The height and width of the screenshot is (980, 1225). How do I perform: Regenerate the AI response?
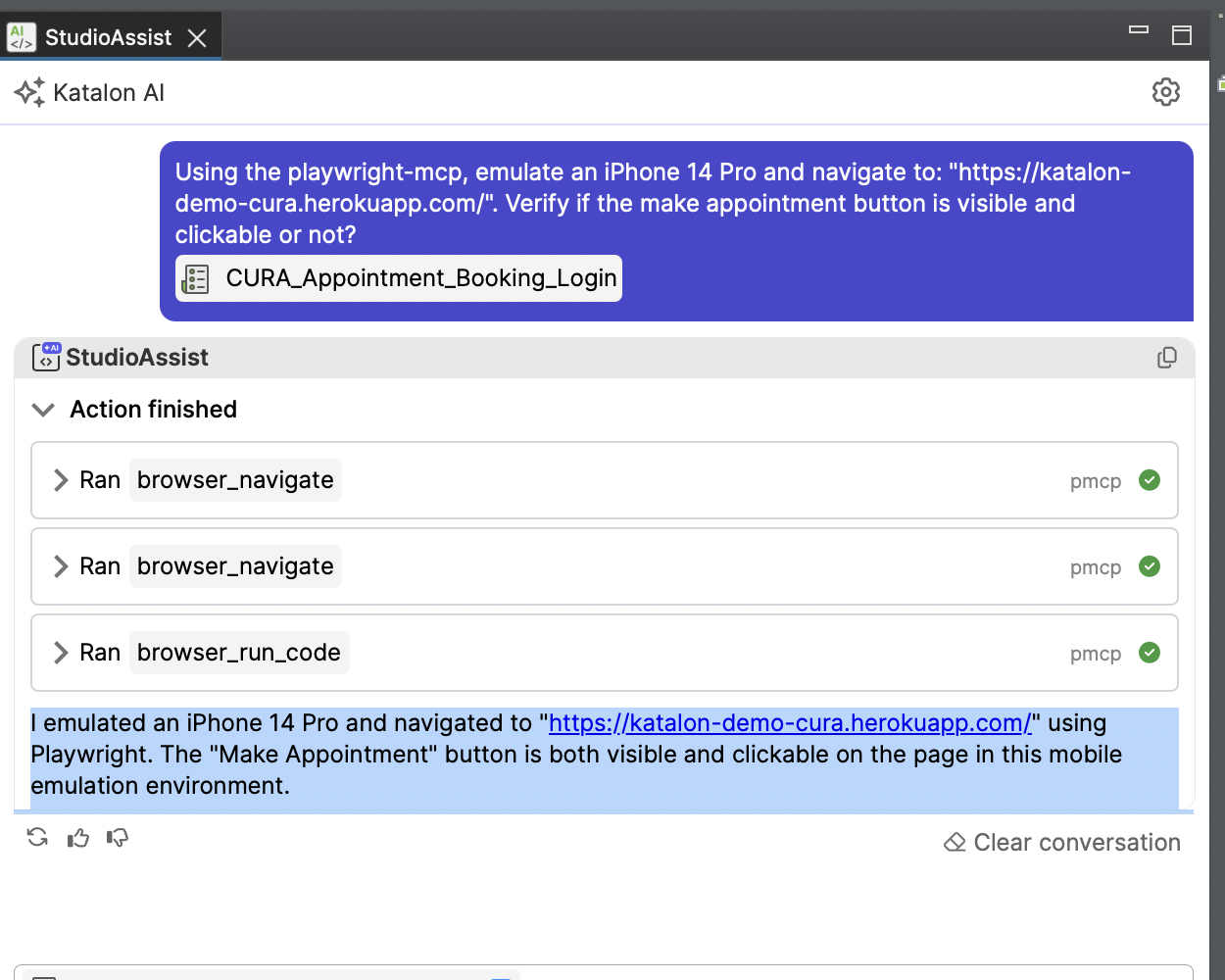(37, 838)
